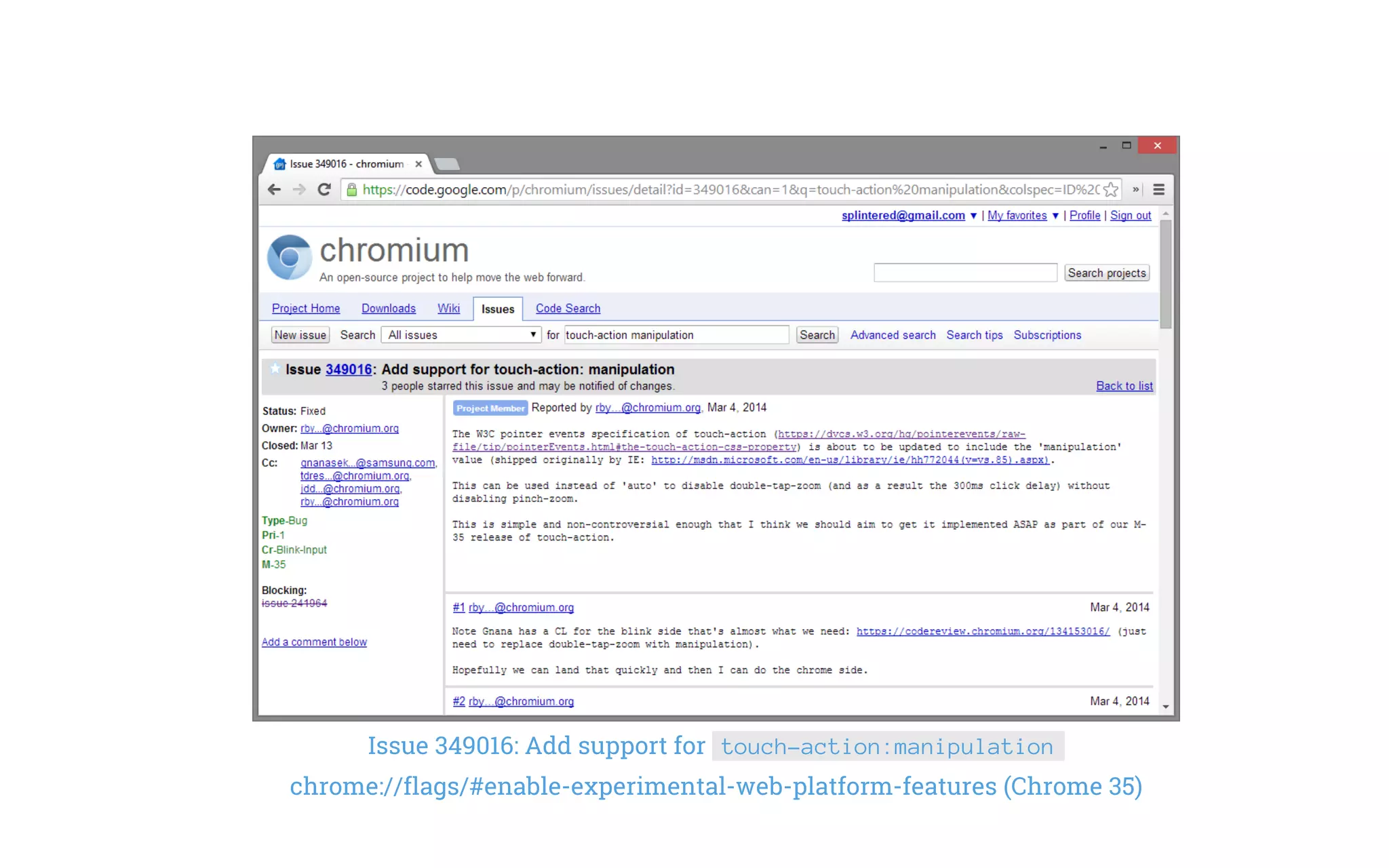Click the touch-action manipulation search field
Image resolution: width=1389 pixels, height=868 pixels.
[x=676, y=335]
